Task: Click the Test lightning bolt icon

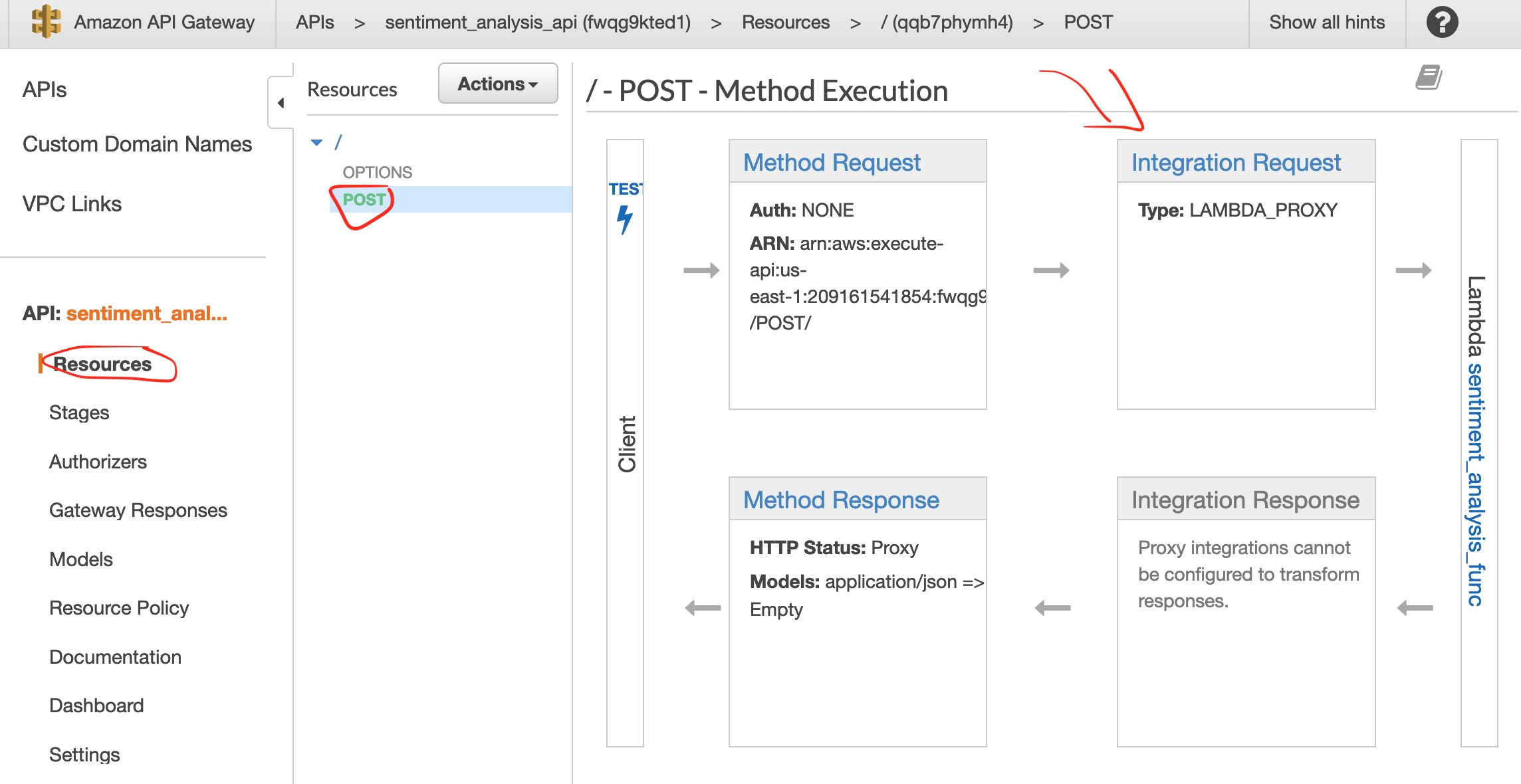Action: 624,219
